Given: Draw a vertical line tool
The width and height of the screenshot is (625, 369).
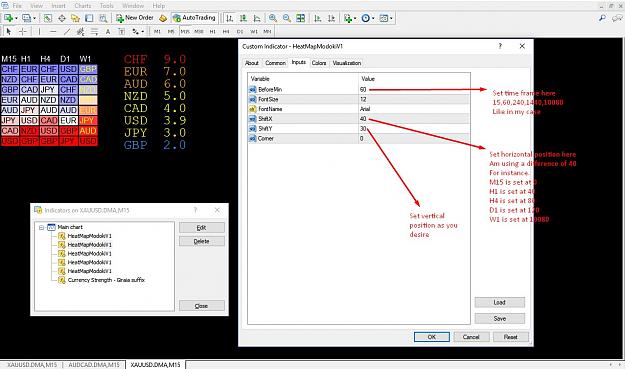Looking at the screenshot, I should [x=39, y=31].
